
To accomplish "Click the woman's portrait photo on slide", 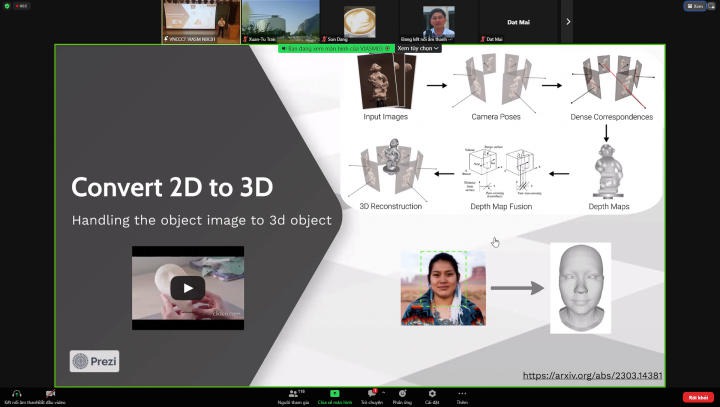I will pos(443,288).
